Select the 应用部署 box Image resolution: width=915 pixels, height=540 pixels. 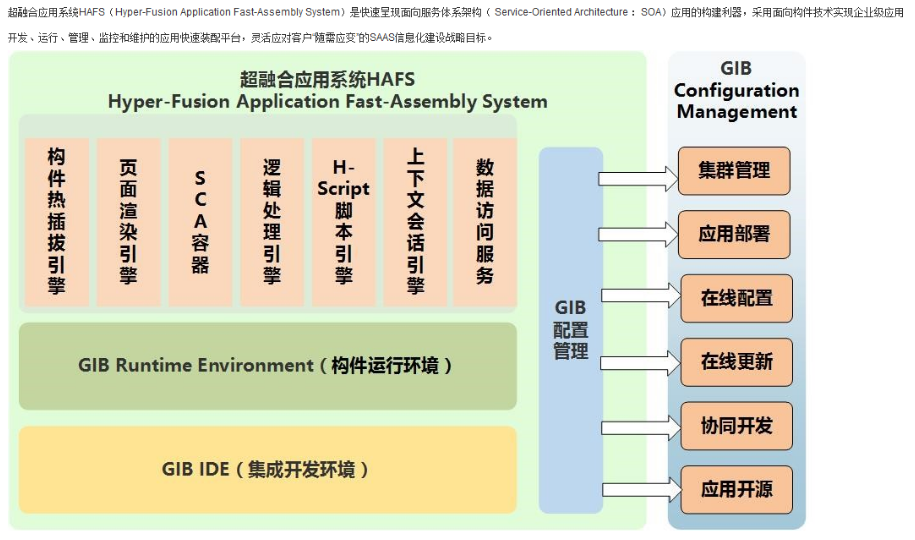(734, 234)
